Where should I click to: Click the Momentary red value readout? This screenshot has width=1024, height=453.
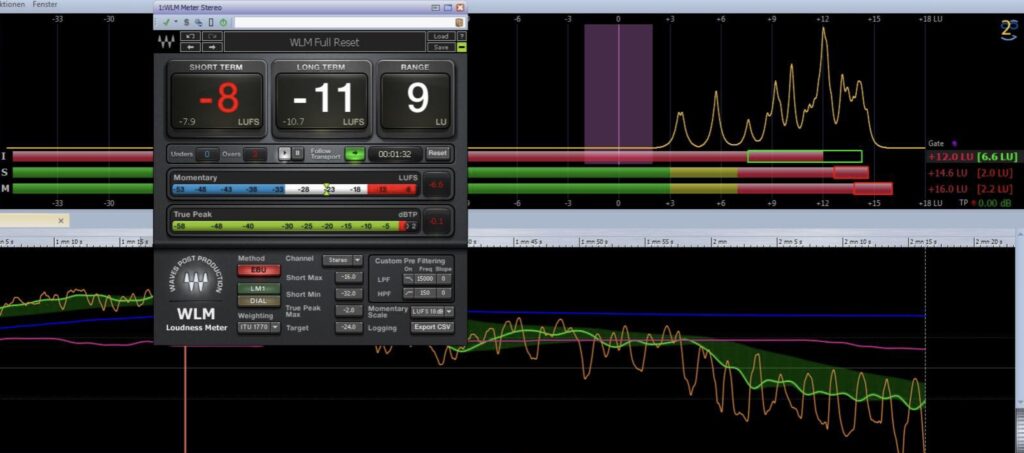click(436, 185)
